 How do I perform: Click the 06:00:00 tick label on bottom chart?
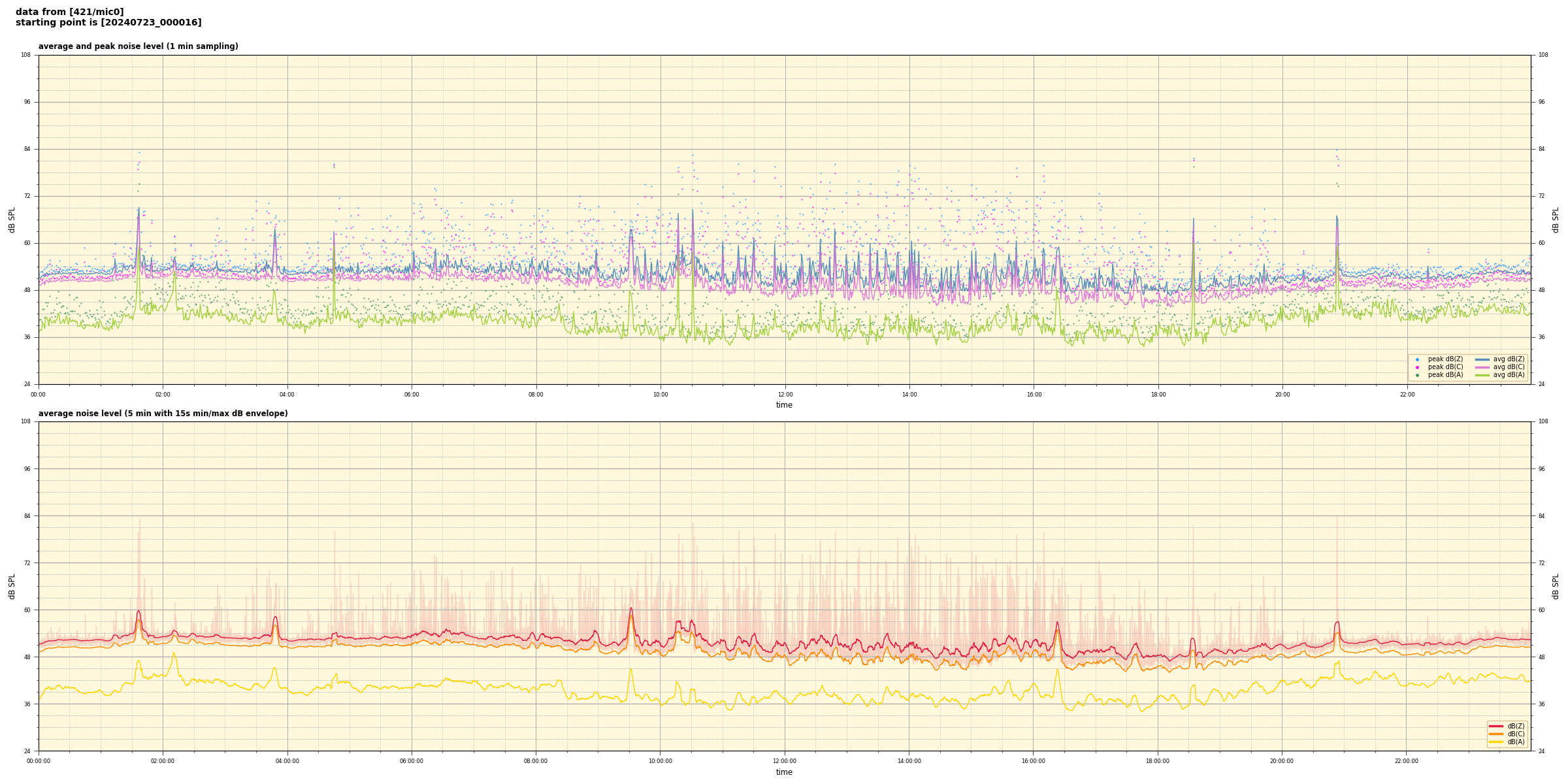coord(412,761)
